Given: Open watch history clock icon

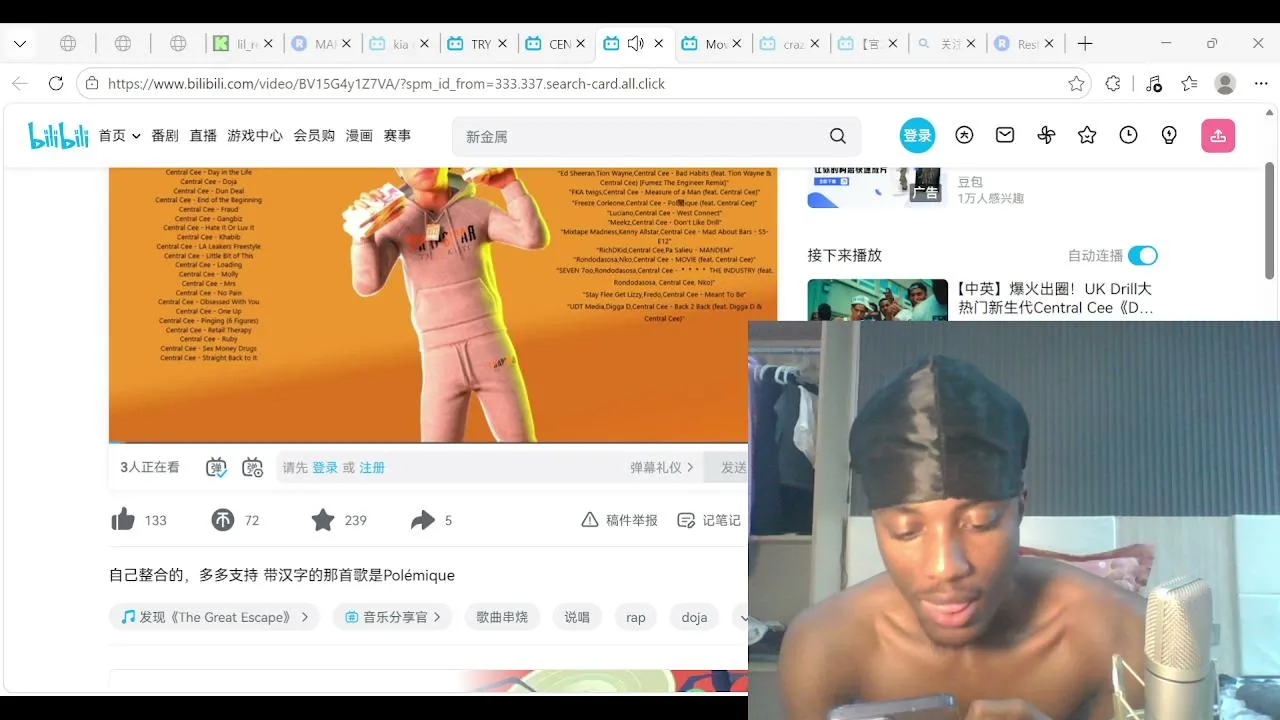Looking at the screenshot, I should (1128, 135).
